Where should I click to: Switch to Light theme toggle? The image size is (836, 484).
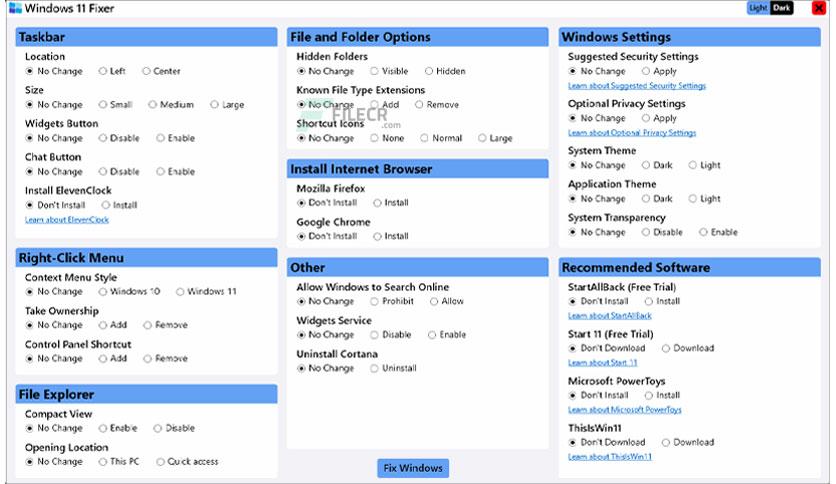(758, 8)
